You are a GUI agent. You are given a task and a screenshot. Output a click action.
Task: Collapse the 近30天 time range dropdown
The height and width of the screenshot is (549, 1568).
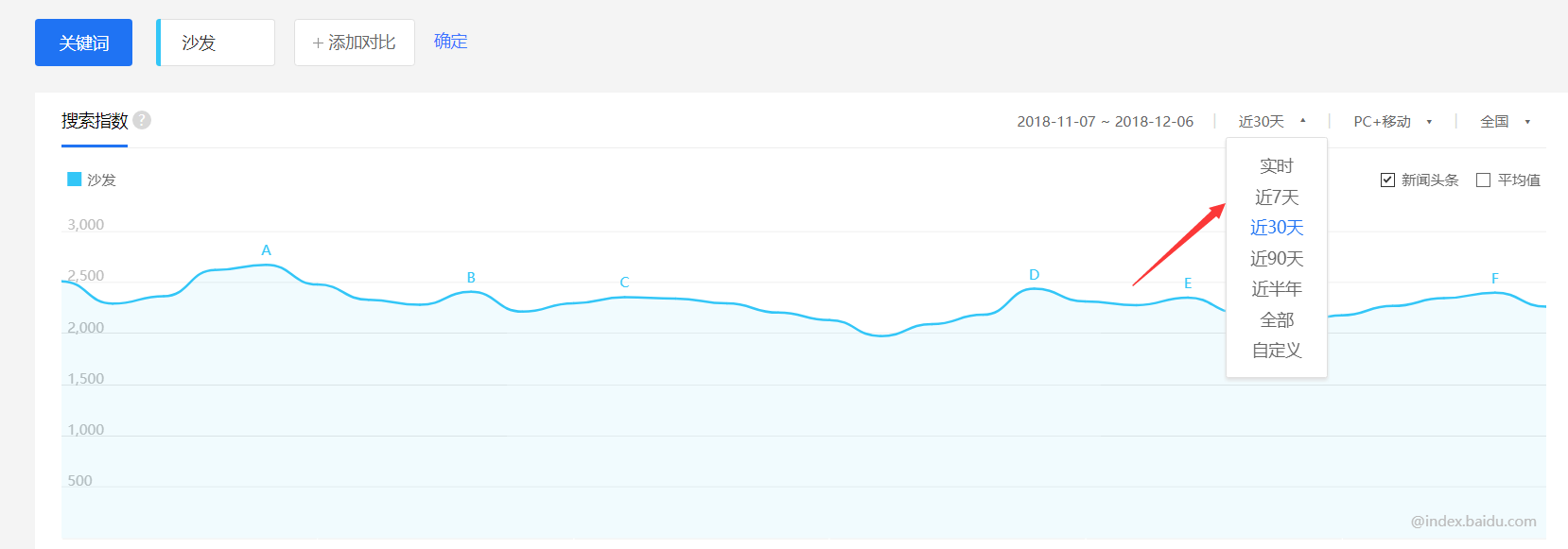coord(1271,122)
